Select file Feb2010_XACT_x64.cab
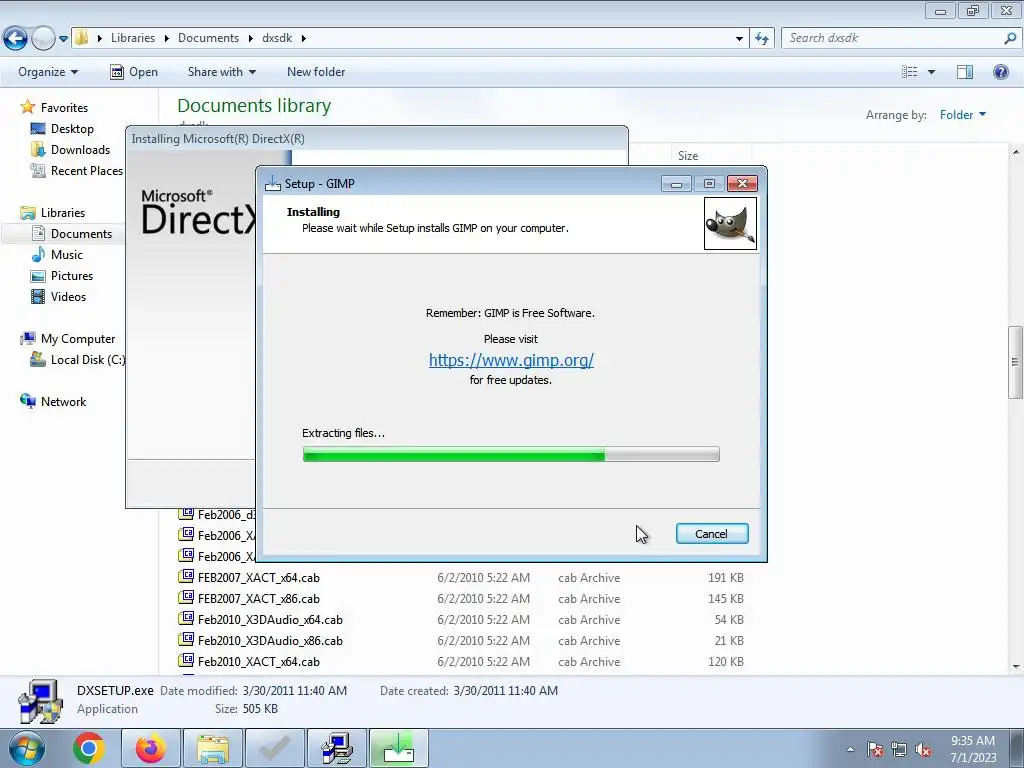 (259, 662)
